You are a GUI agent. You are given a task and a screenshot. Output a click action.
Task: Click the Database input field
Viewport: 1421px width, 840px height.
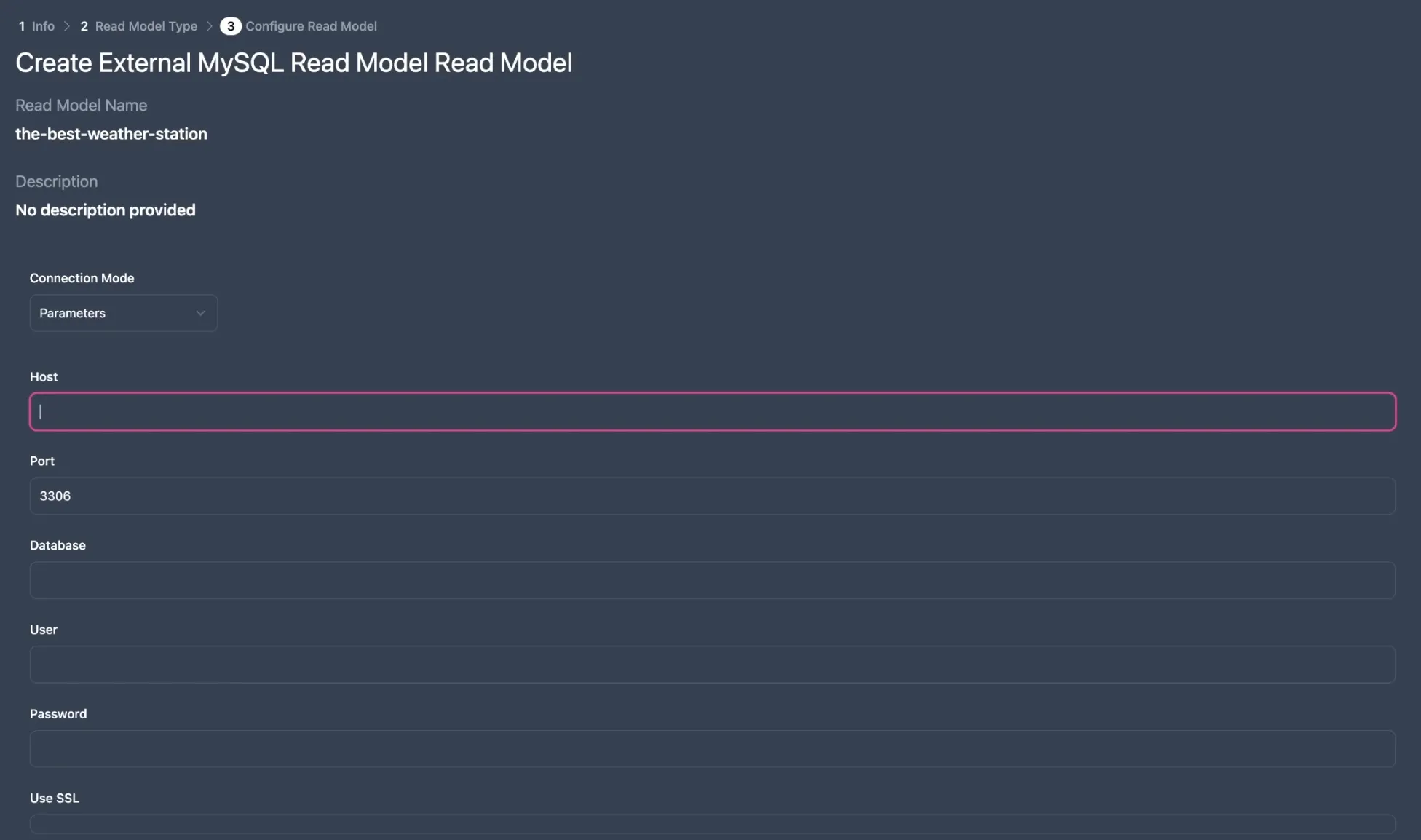pyautogui.click(x=712, y=580)
